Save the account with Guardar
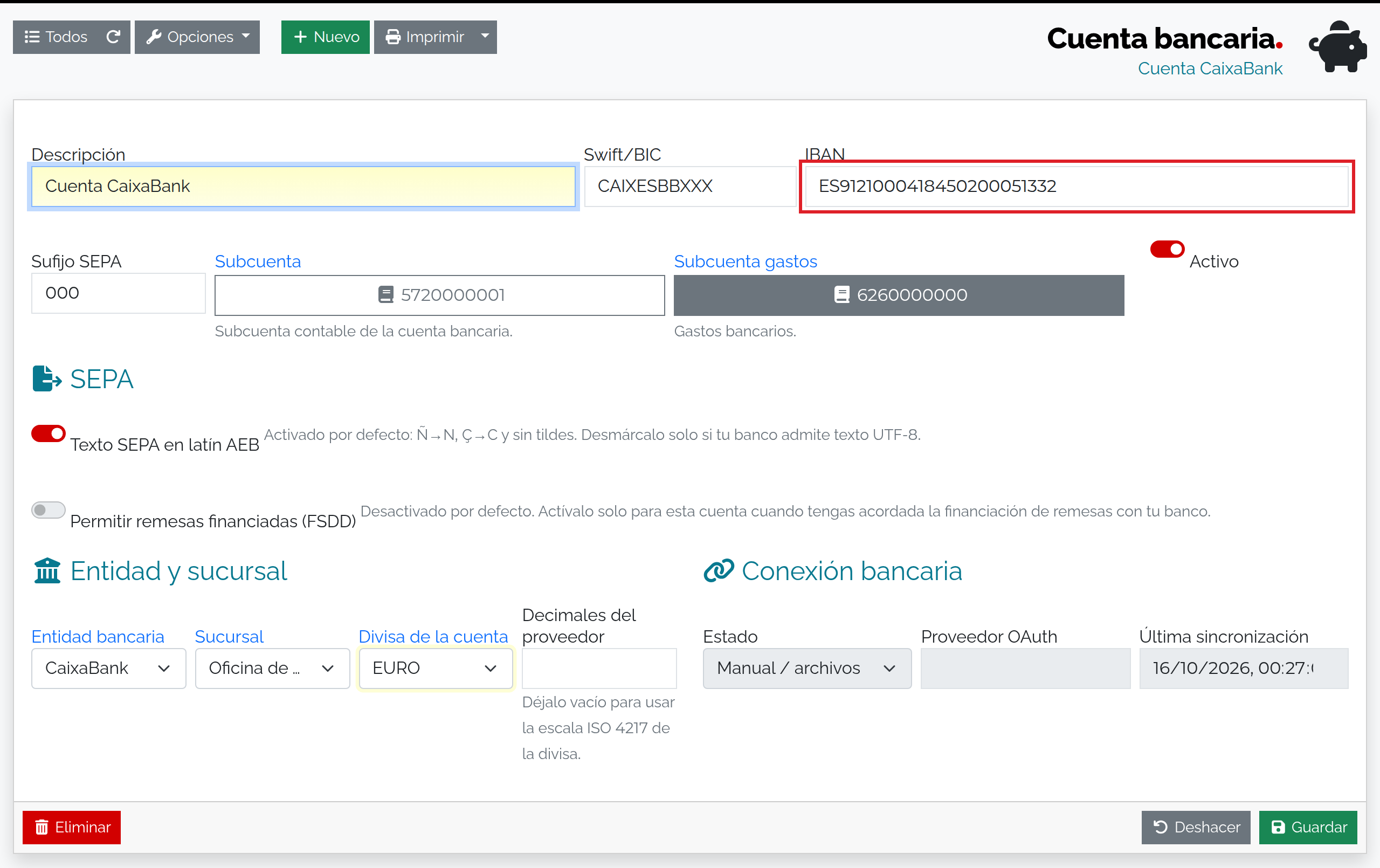 pyautogui.click(x=1308, y=827)
